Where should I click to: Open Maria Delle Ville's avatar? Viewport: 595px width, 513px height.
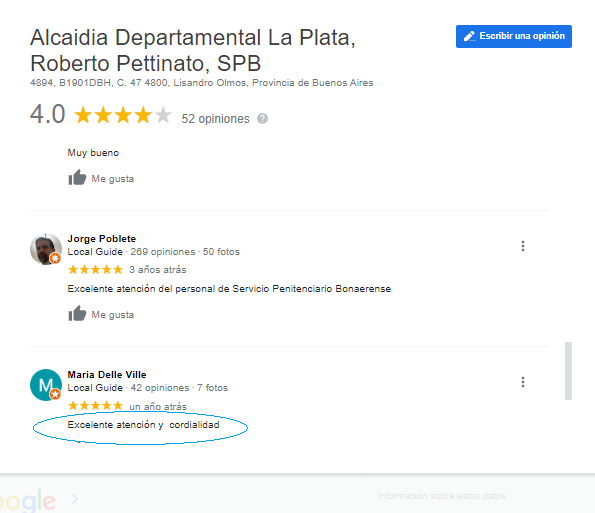(x=46, y=385)
